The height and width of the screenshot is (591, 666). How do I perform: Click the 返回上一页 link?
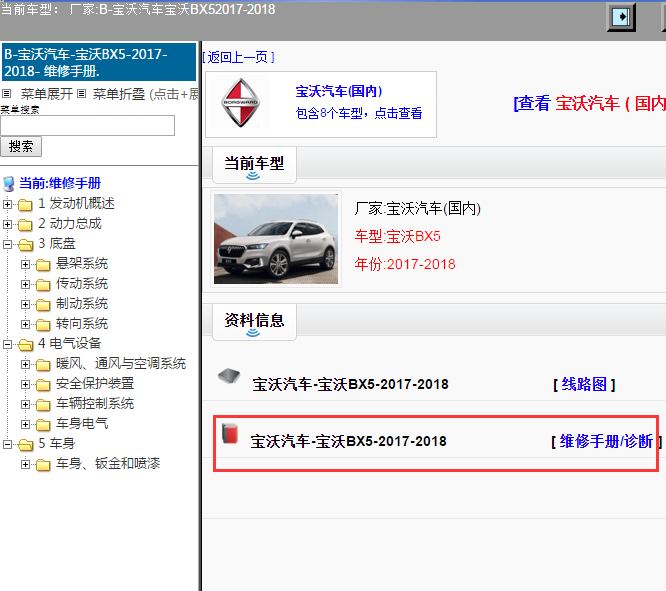(238, 57)
